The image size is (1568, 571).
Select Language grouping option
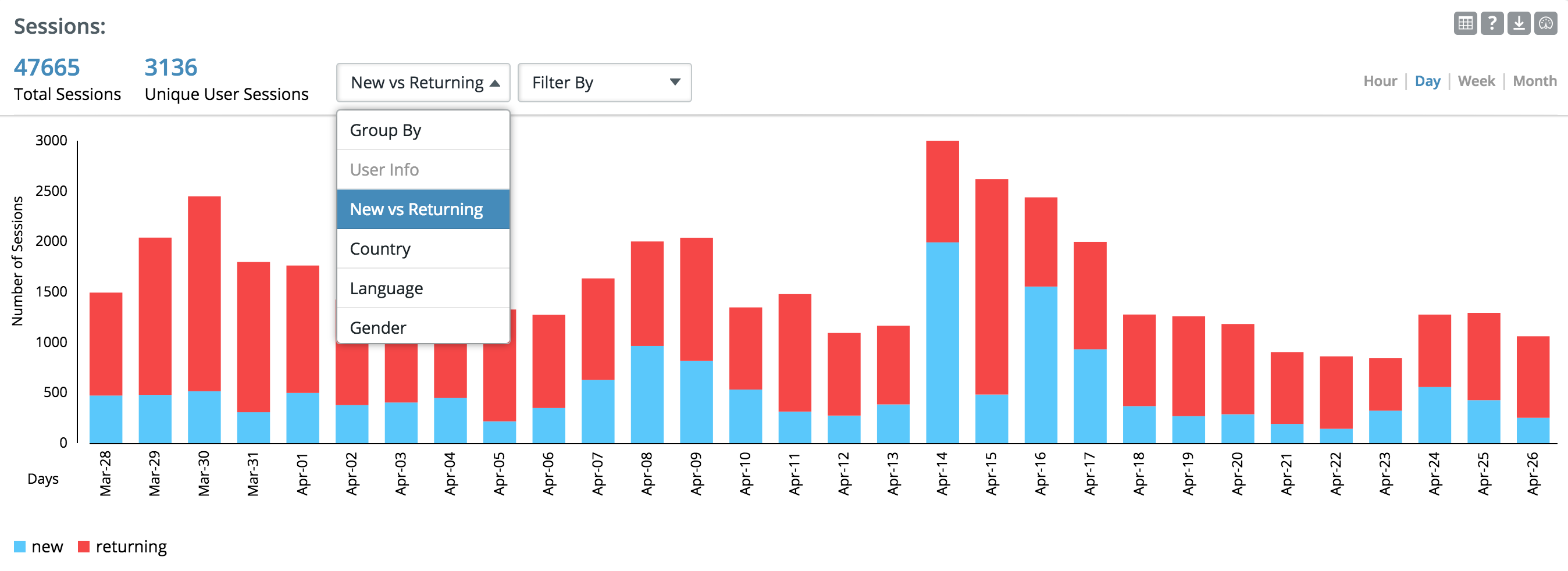click(x=423, y=288)
